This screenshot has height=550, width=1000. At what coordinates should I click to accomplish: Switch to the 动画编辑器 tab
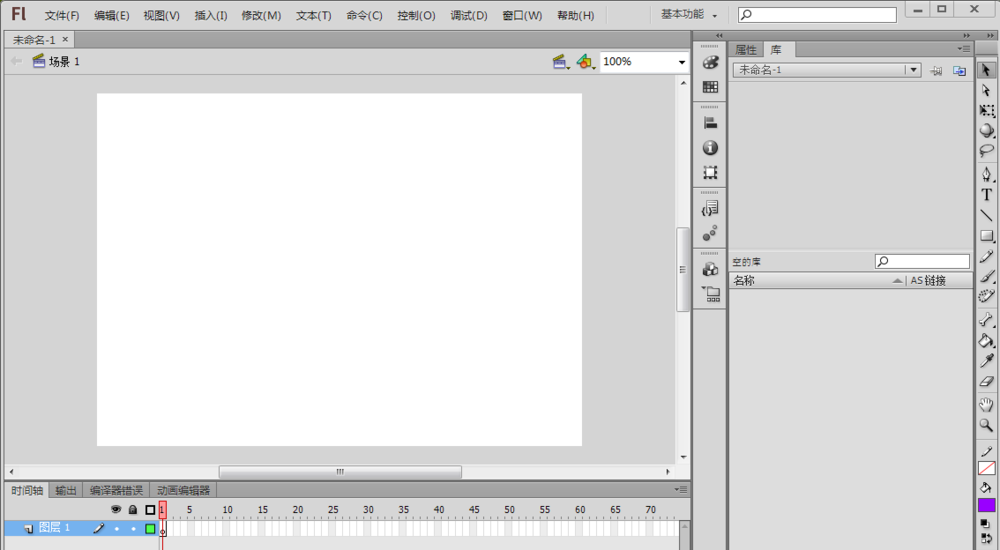click(184, 490)
